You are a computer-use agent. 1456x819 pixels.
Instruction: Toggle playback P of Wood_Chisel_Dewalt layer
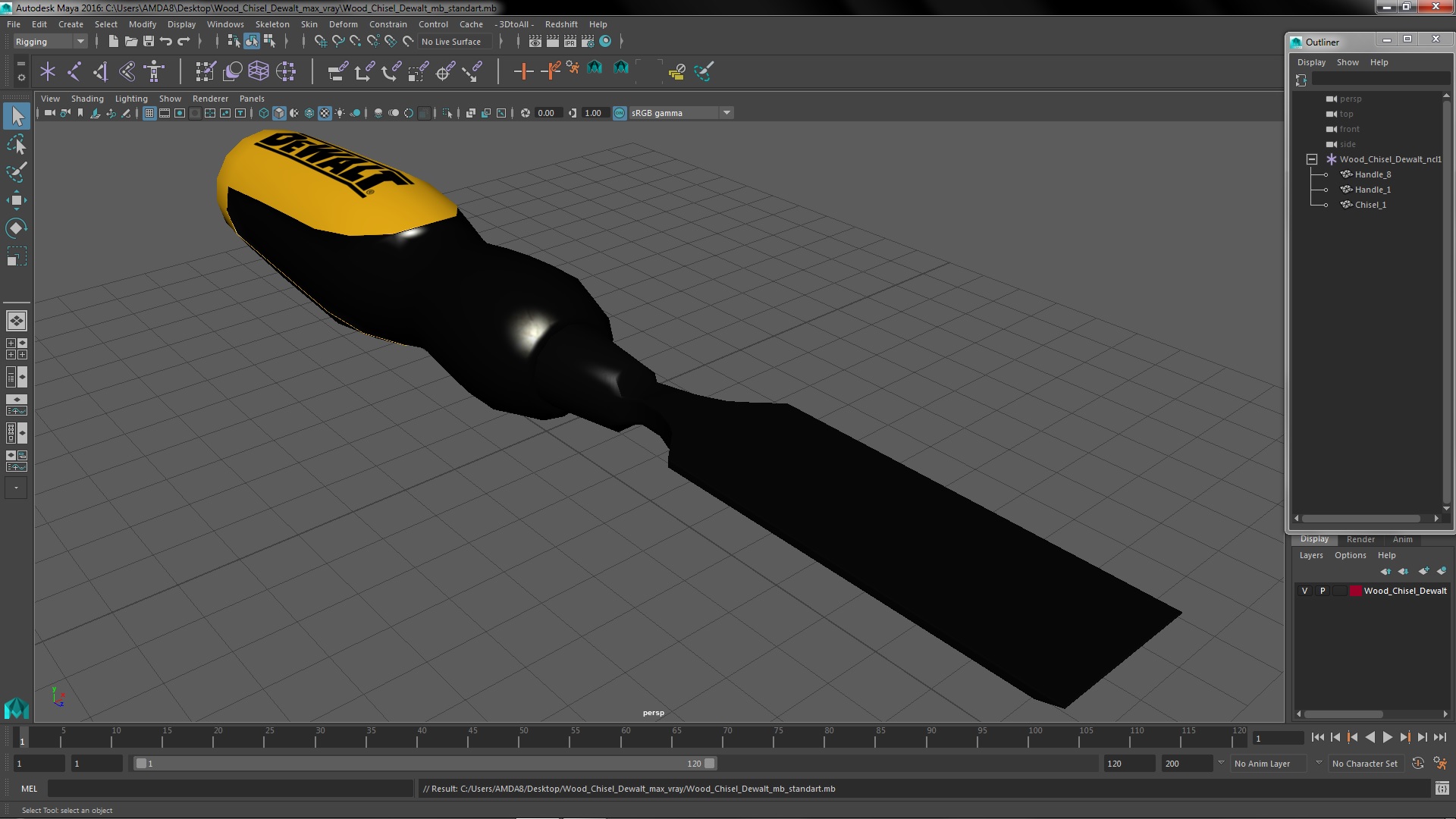(1323, 591)
